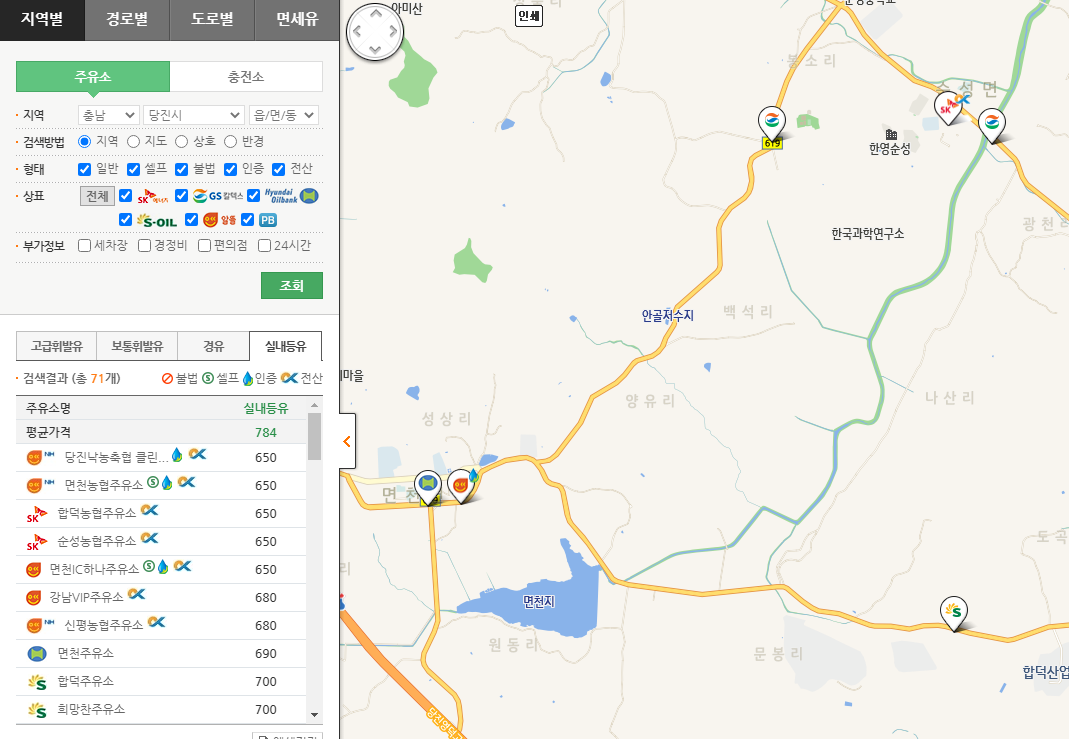The image size is (1069, 739).
Task: Click the NH logo in 면천농협주유소 row
Action: [x=49, y=482]
